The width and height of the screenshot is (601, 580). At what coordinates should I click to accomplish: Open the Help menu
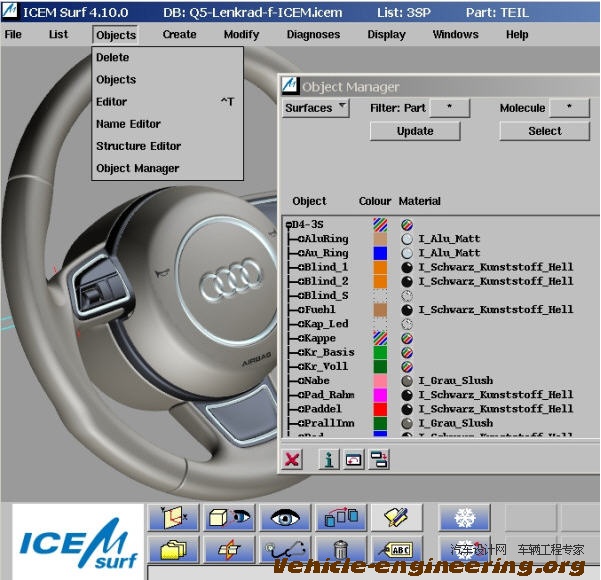point(517,35)
